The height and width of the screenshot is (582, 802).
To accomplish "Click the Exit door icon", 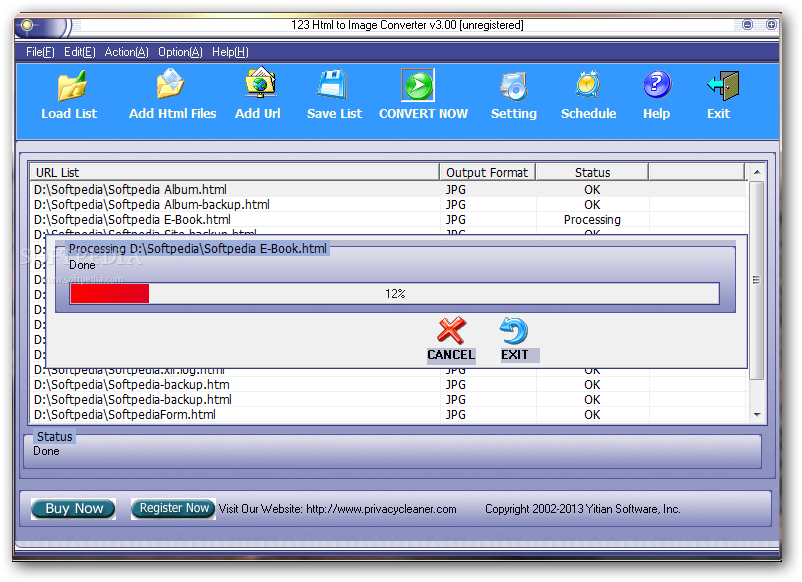I will click(x=723, y=85).
